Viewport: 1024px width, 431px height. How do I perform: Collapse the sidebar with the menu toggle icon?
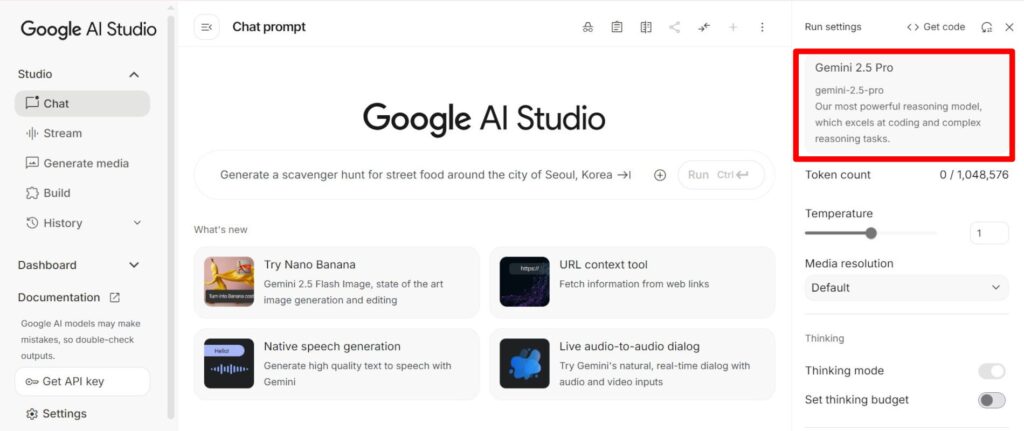pyautogui.click(x=206, y=27)
